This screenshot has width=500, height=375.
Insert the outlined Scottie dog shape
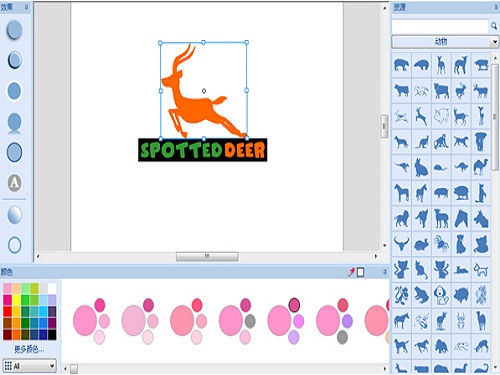coord(481,270)
